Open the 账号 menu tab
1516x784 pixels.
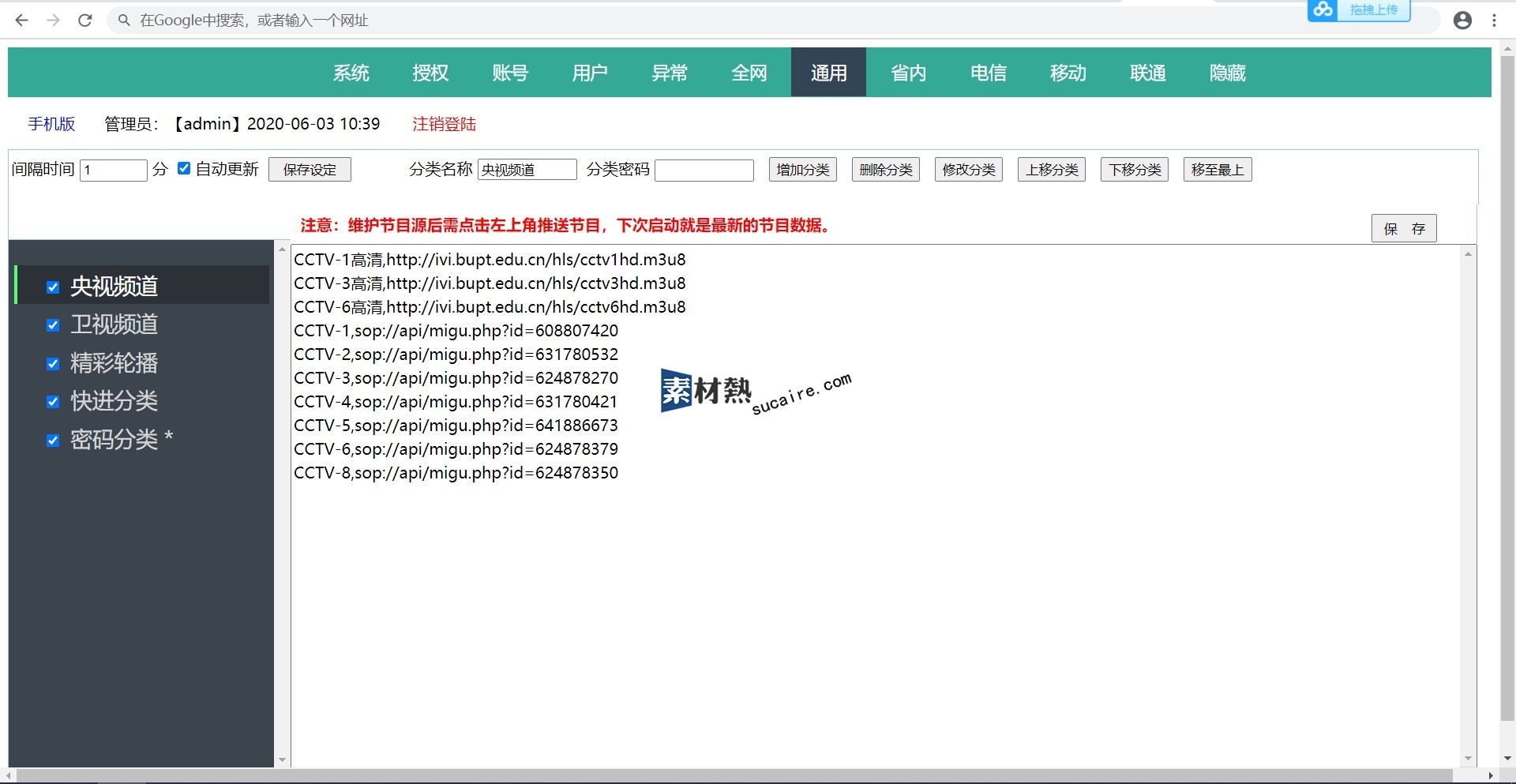coord(510,73)
